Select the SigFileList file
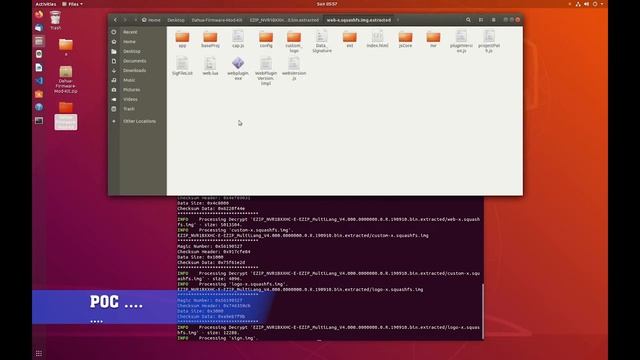Viewport: 640px width, 360px height. click(182, 66)
